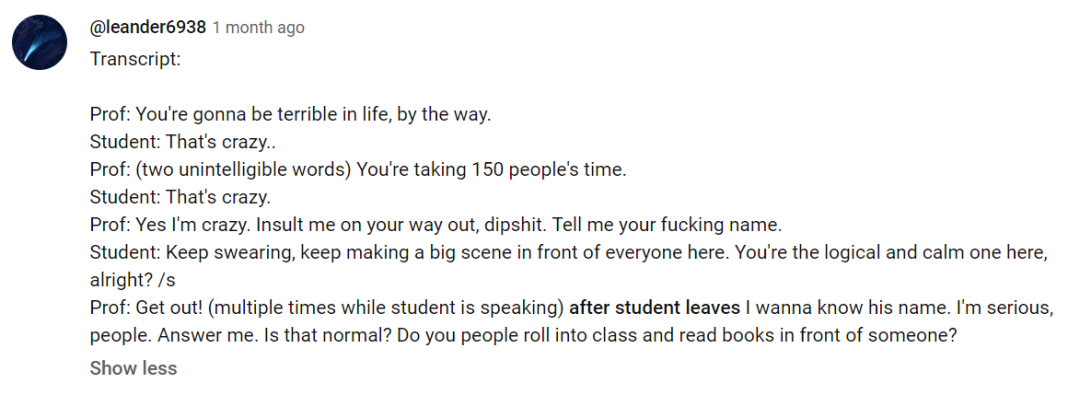
Task: Click 'That's crazy.' line ending with one period
Action: coord(180,197)
